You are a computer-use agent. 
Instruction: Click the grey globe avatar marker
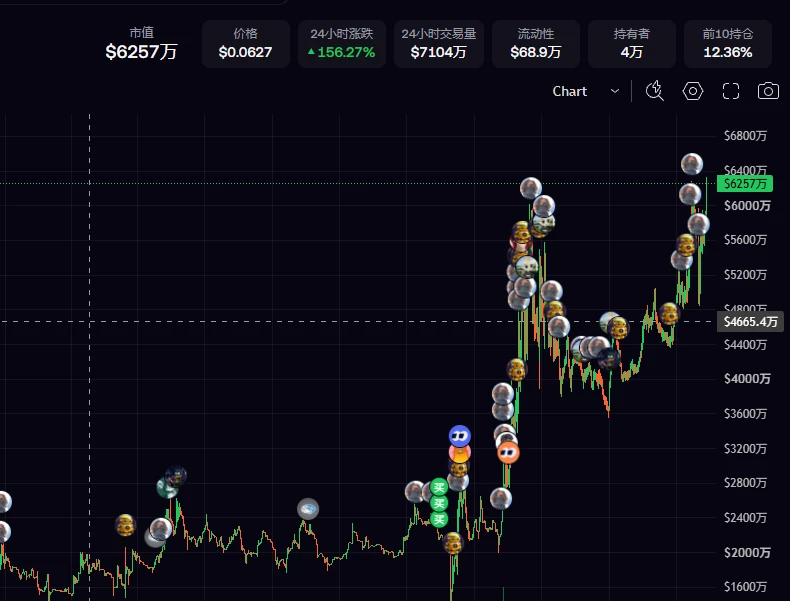pos(308,509)
